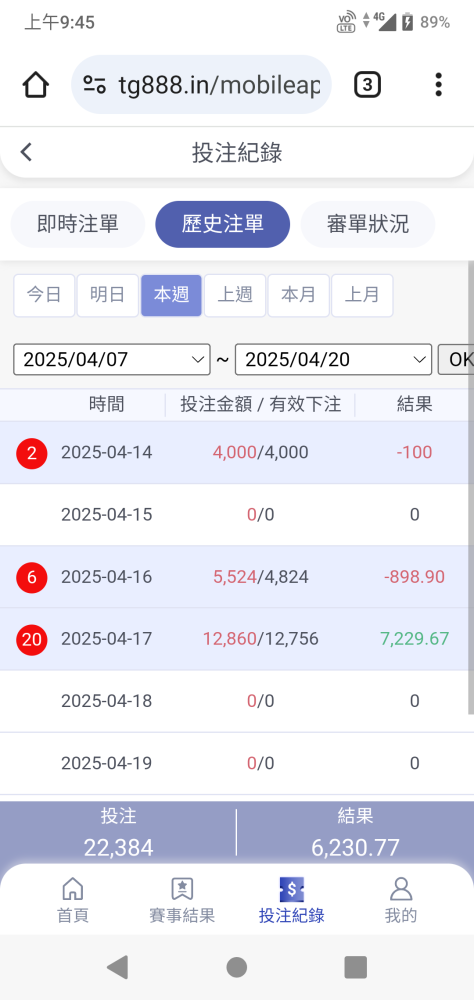This screenshot has height=1000, width=474.
Task: Confirm the date range with OK button
Action: pos(455,360)
